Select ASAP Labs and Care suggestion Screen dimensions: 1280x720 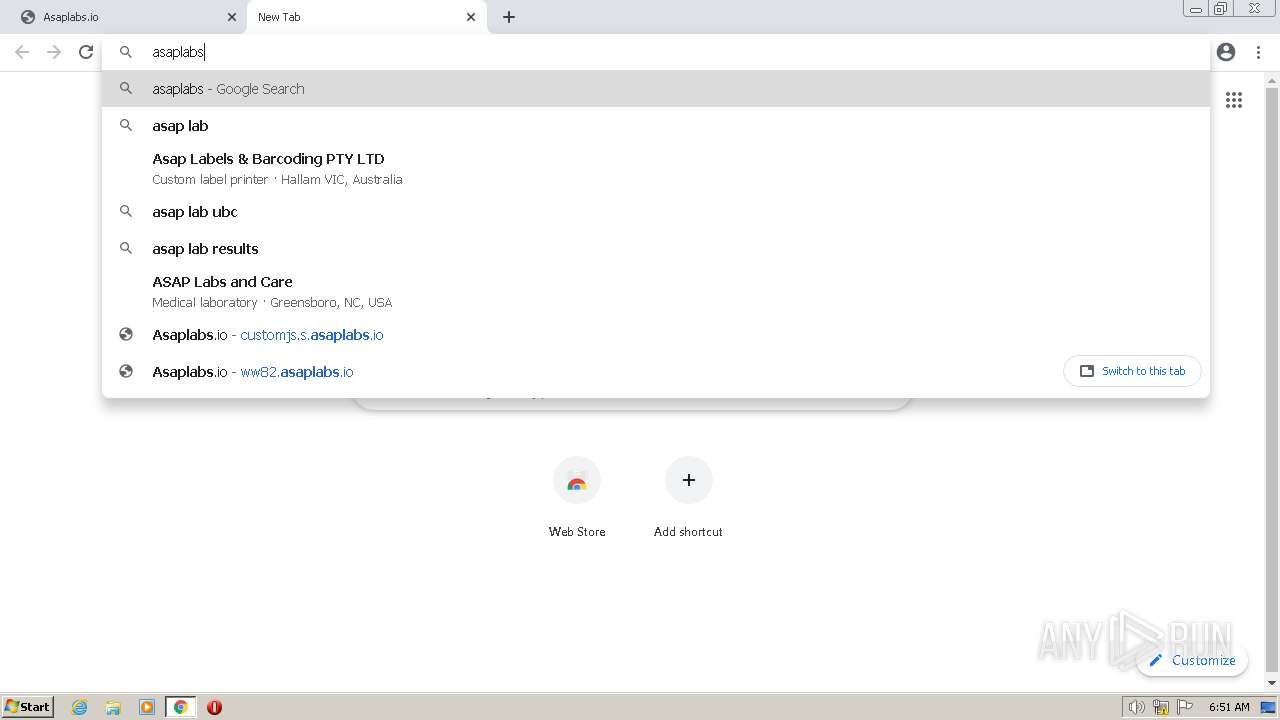pyautogui.click(x=656, y=291)
